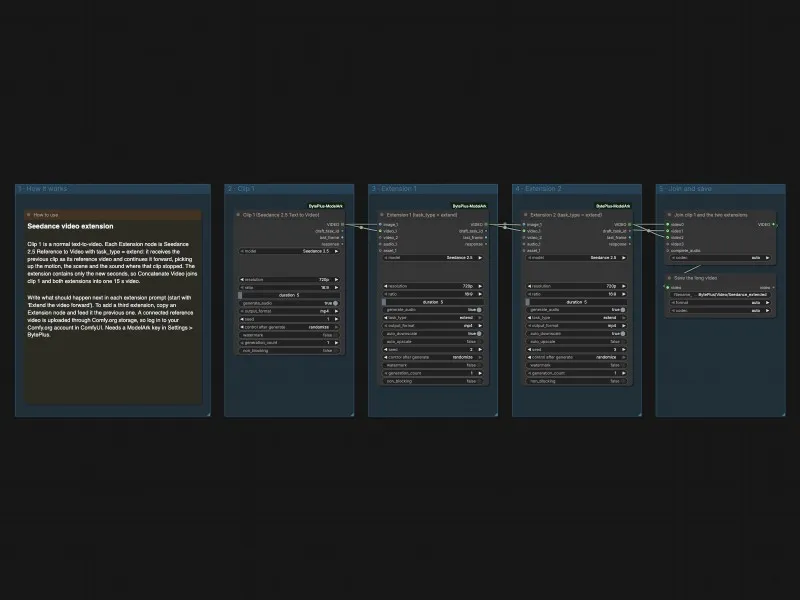Click the filename_prefix field in Save the long video node

click(720, 294)
